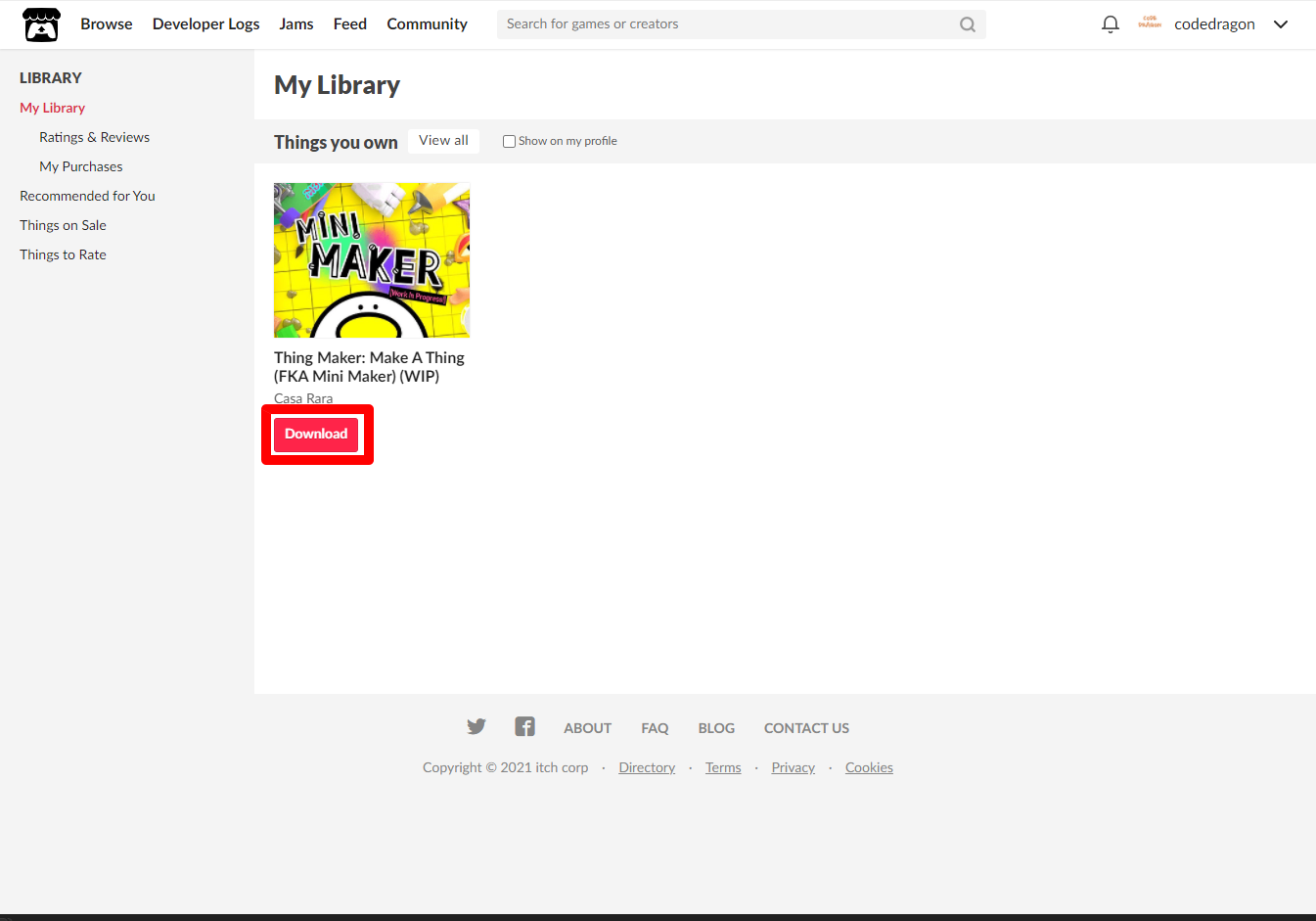Open the Directory footer link
Screen dimensions: 1316x921
click(x=648, y=767)
